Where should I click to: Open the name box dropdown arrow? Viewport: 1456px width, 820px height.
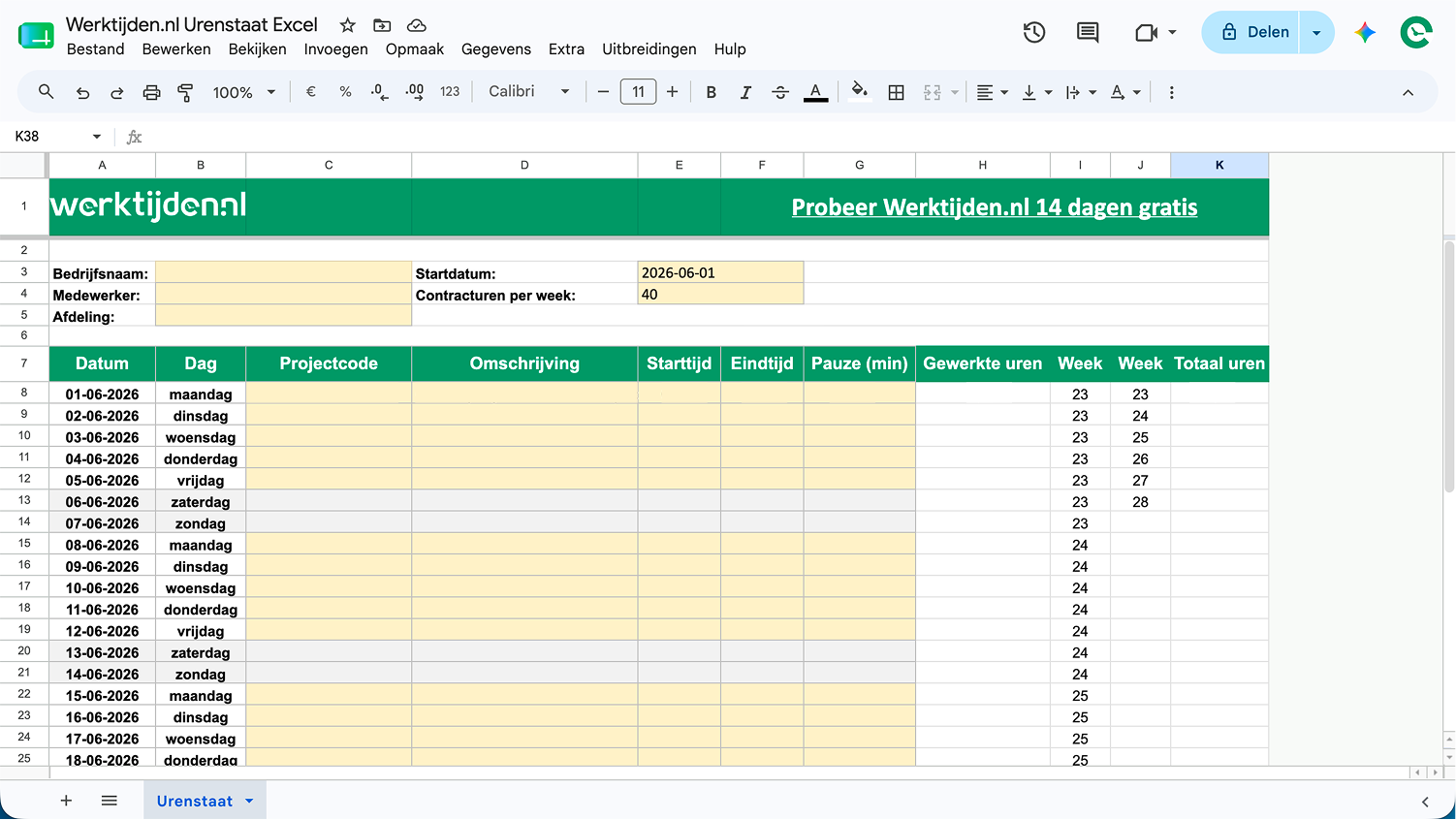click(96, 137)
